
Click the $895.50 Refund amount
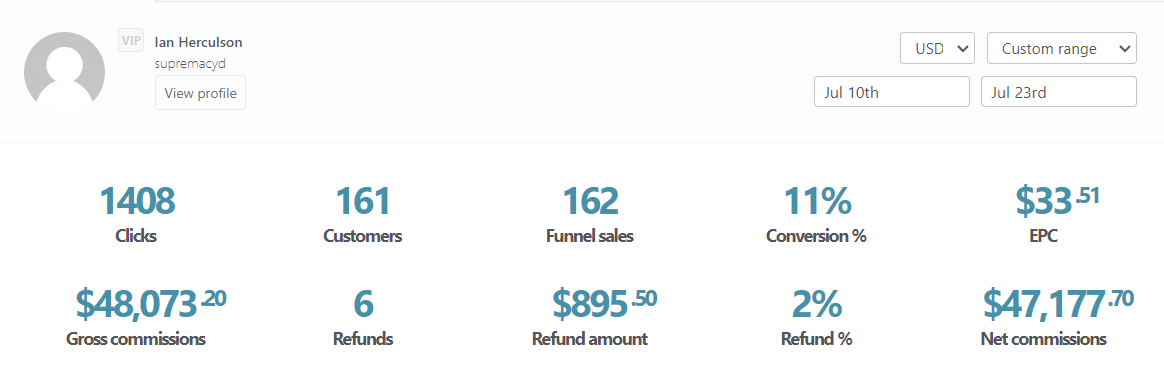point(604,302)
